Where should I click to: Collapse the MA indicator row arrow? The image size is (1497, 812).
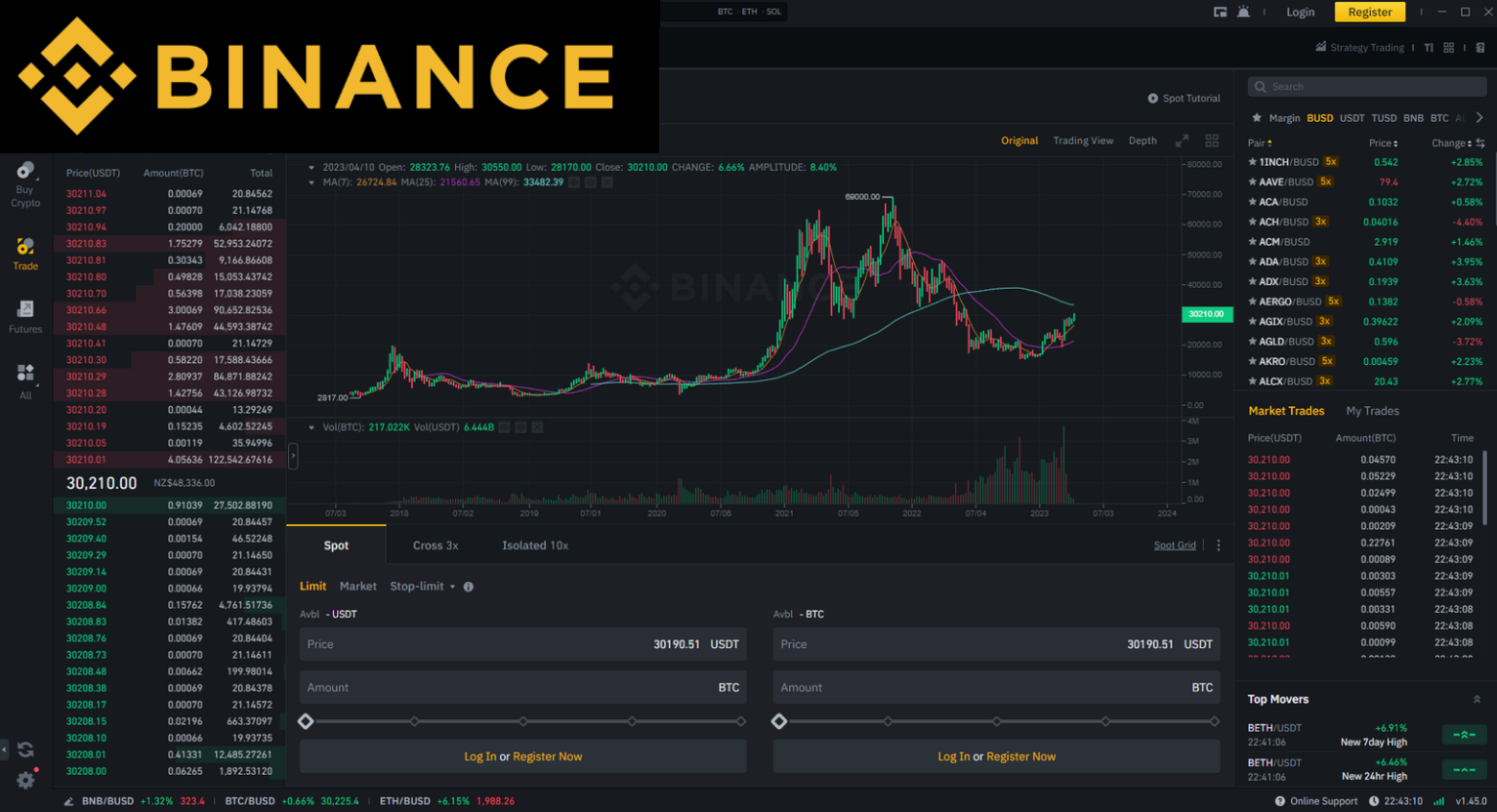[x=312, y=183]
